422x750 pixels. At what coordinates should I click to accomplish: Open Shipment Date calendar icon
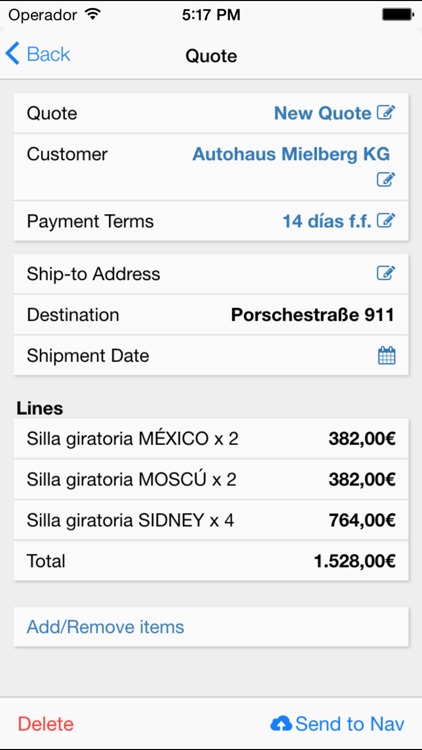tap(387, 355)
